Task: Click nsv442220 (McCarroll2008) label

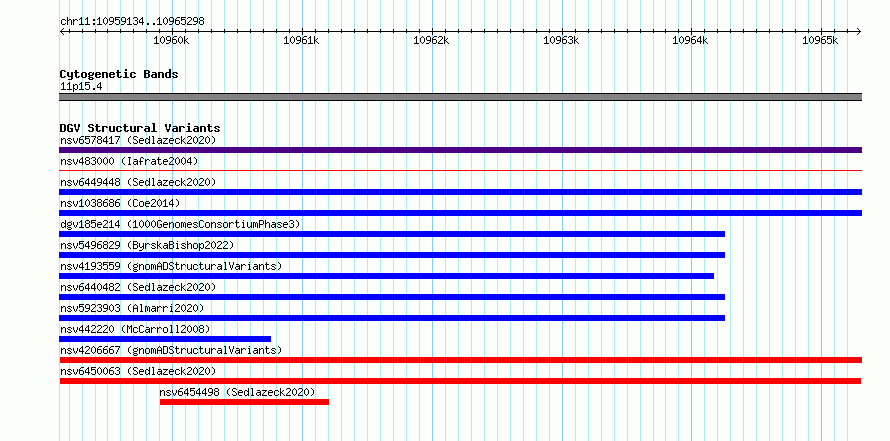Action: point(135,329)
